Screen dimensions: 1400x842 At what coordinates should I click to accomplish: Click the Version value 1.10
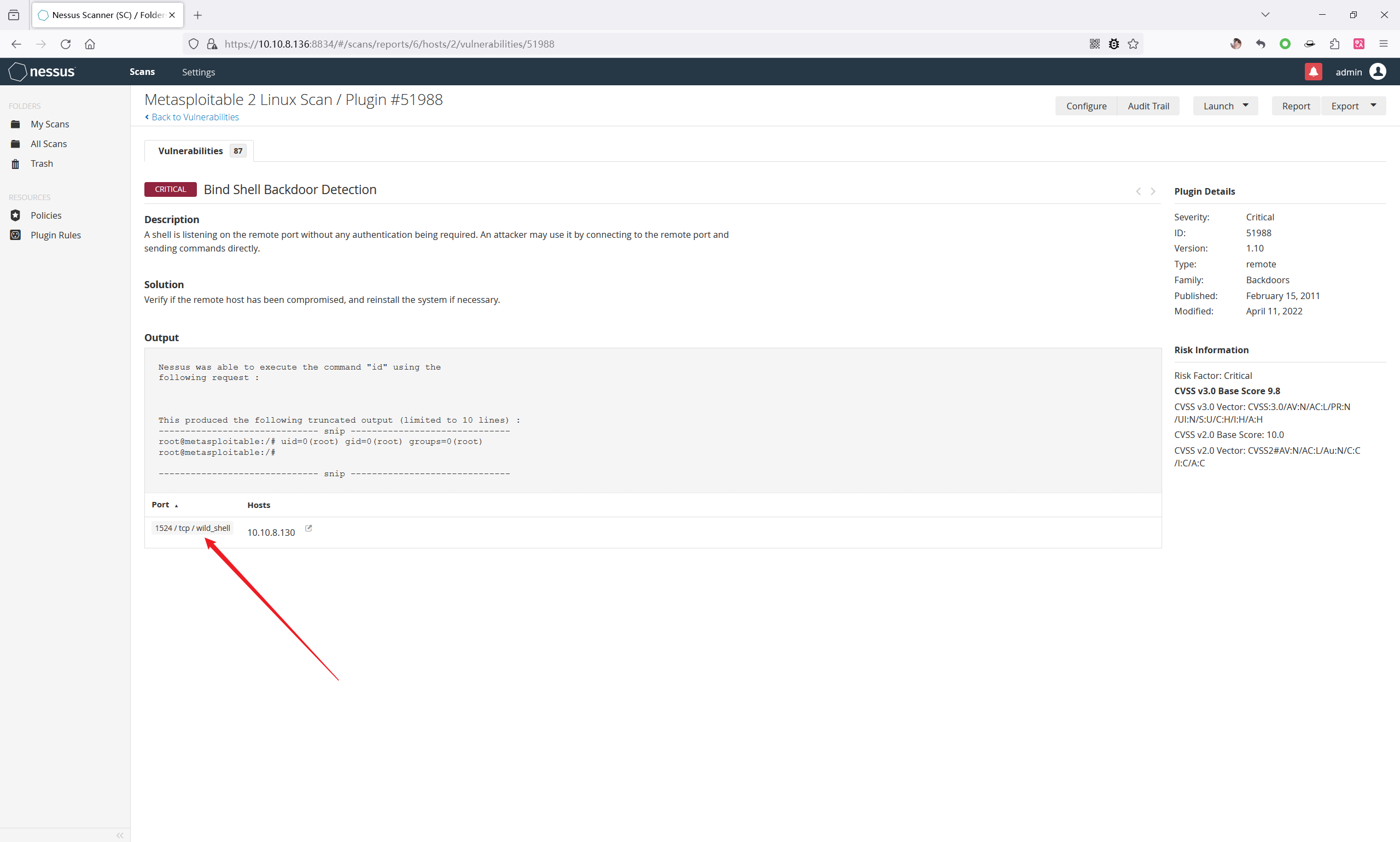click(1255, 249)
